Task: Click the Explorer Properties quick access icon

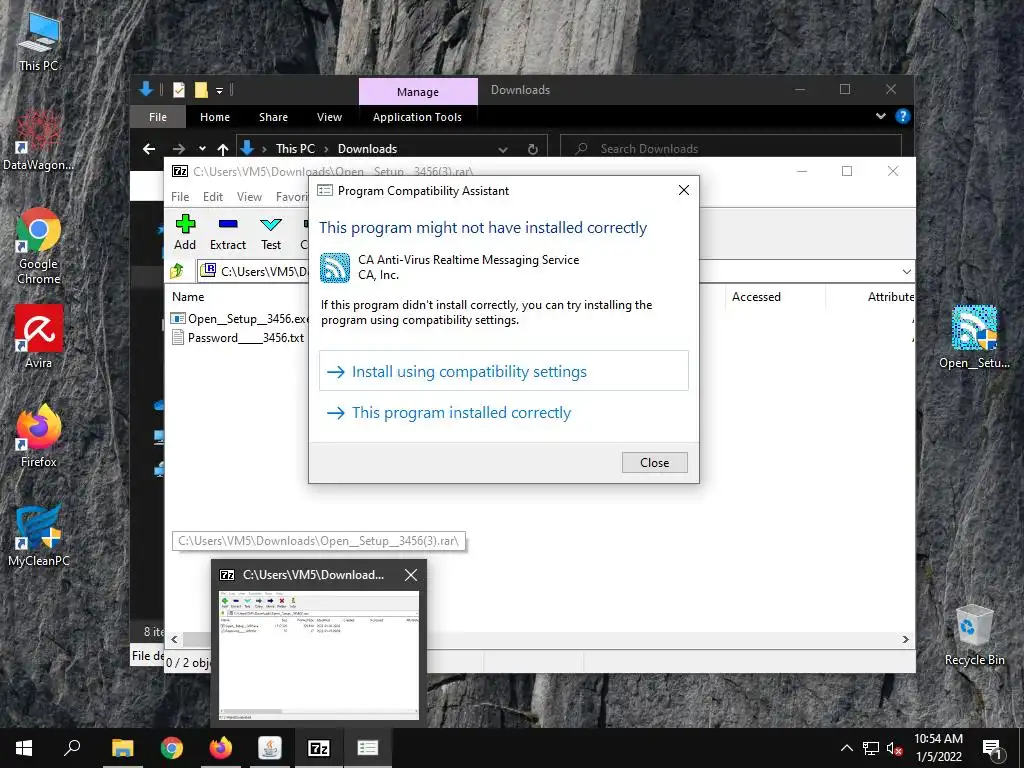Action: pos(178,90)
